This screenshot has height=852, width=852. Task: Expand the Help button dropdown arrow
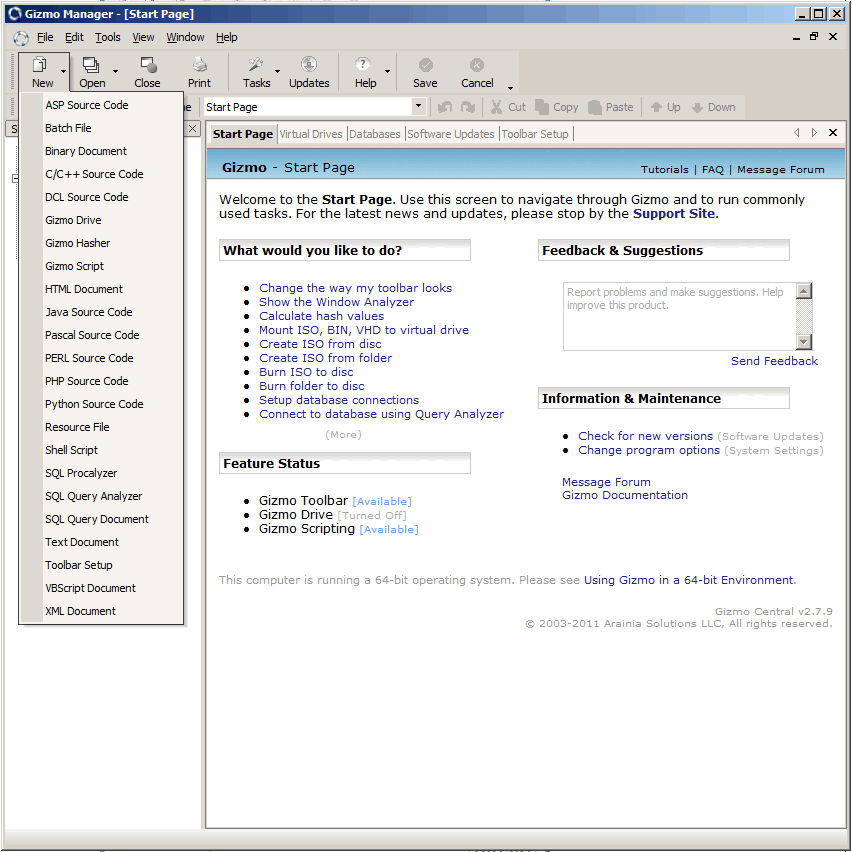click(x=387, y=72)
